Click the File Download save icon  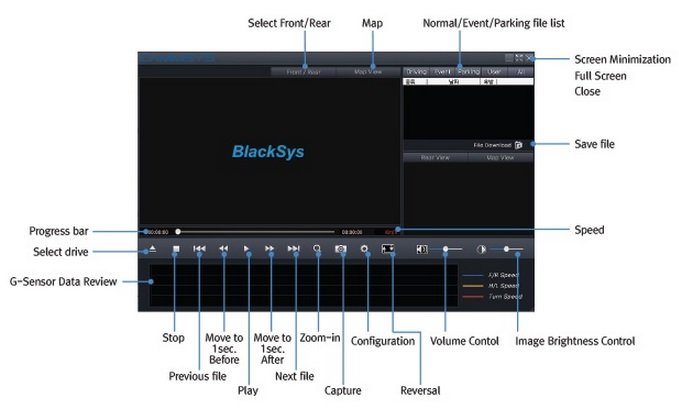pyautogui.click(x=518, y=145)
